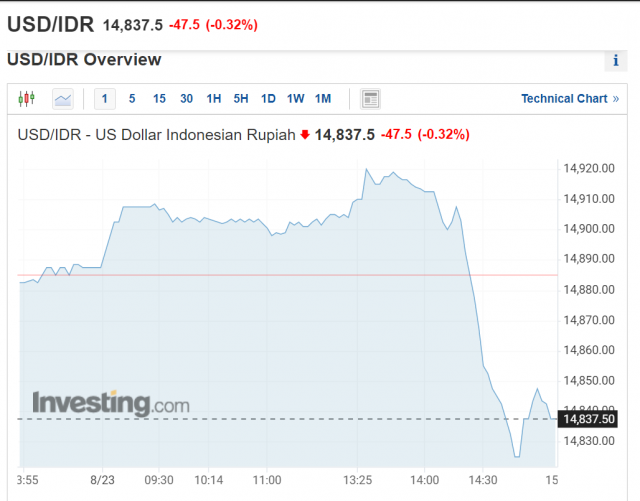Click the news layout icon in toolbar
The image size is (640, 501).
371,99
